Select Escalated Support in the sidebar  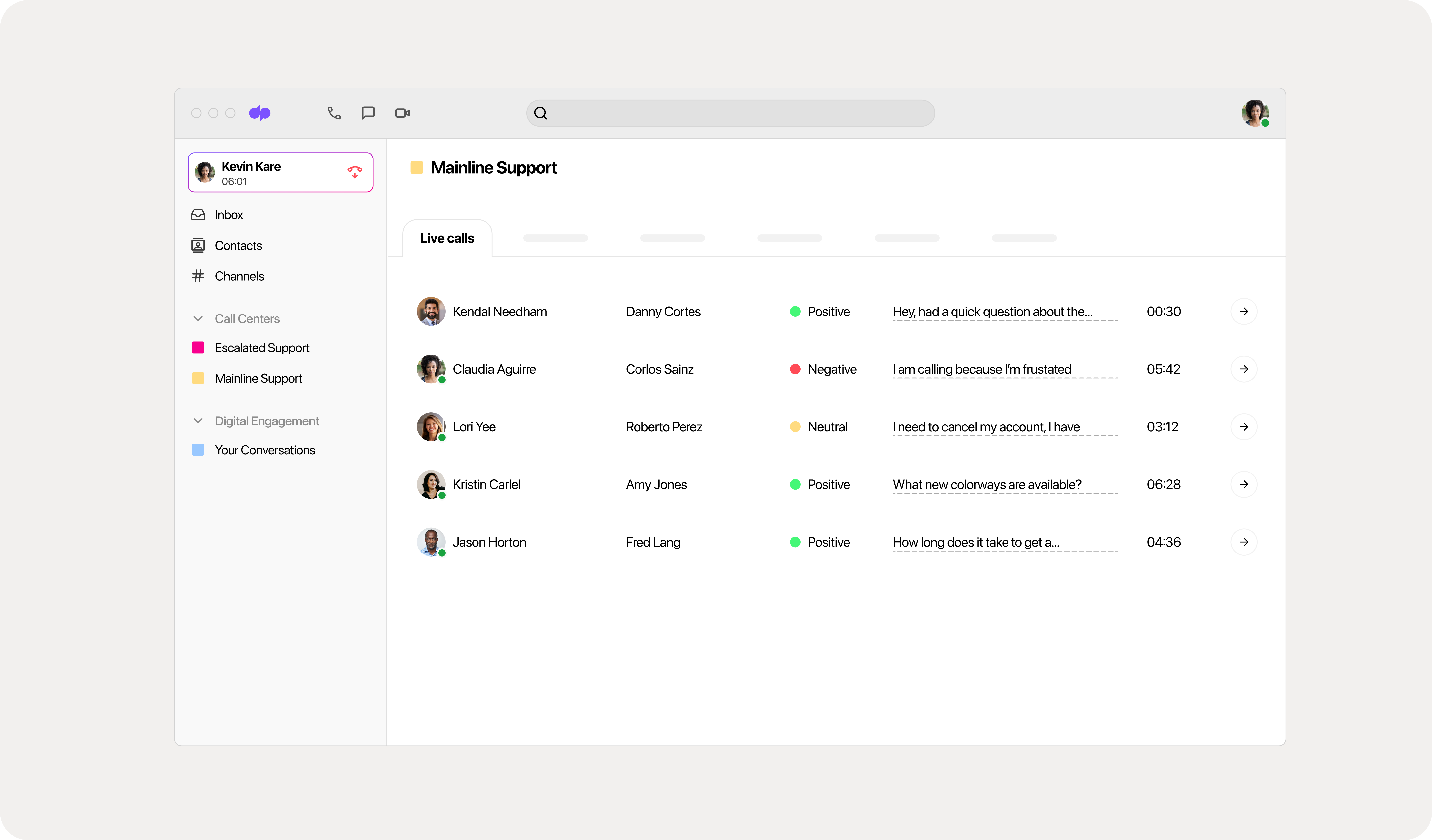262,347
